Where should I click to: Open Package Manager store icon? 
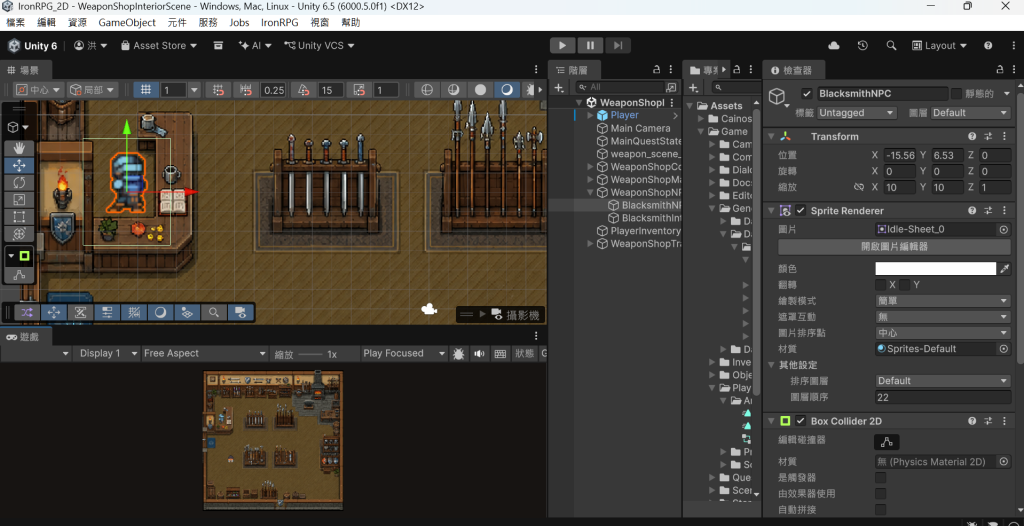tap(219, 46)
